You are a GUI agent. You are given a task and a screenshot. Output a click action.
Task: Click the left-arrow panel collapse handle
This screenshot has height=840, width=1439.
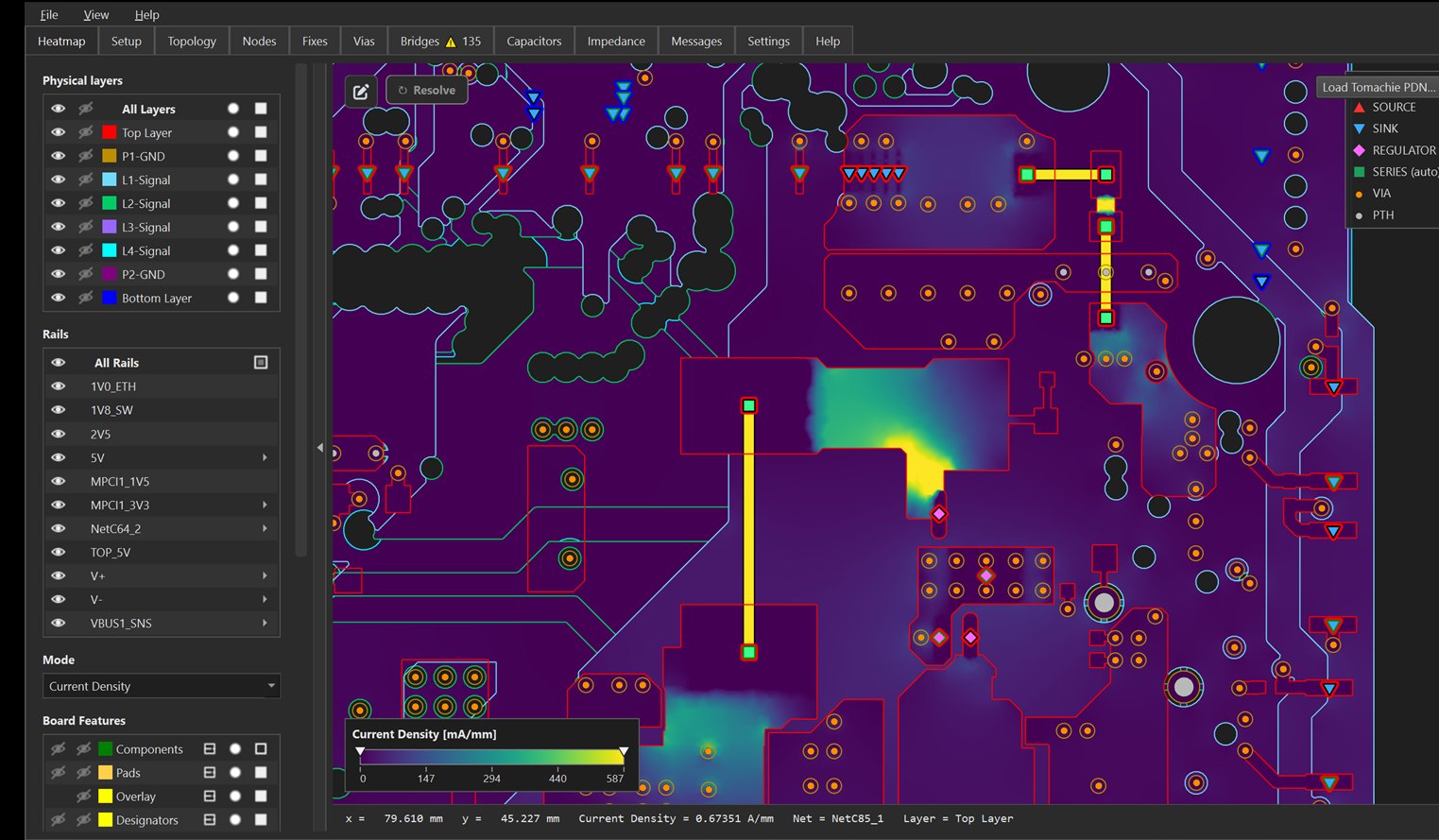pos(319,448)
